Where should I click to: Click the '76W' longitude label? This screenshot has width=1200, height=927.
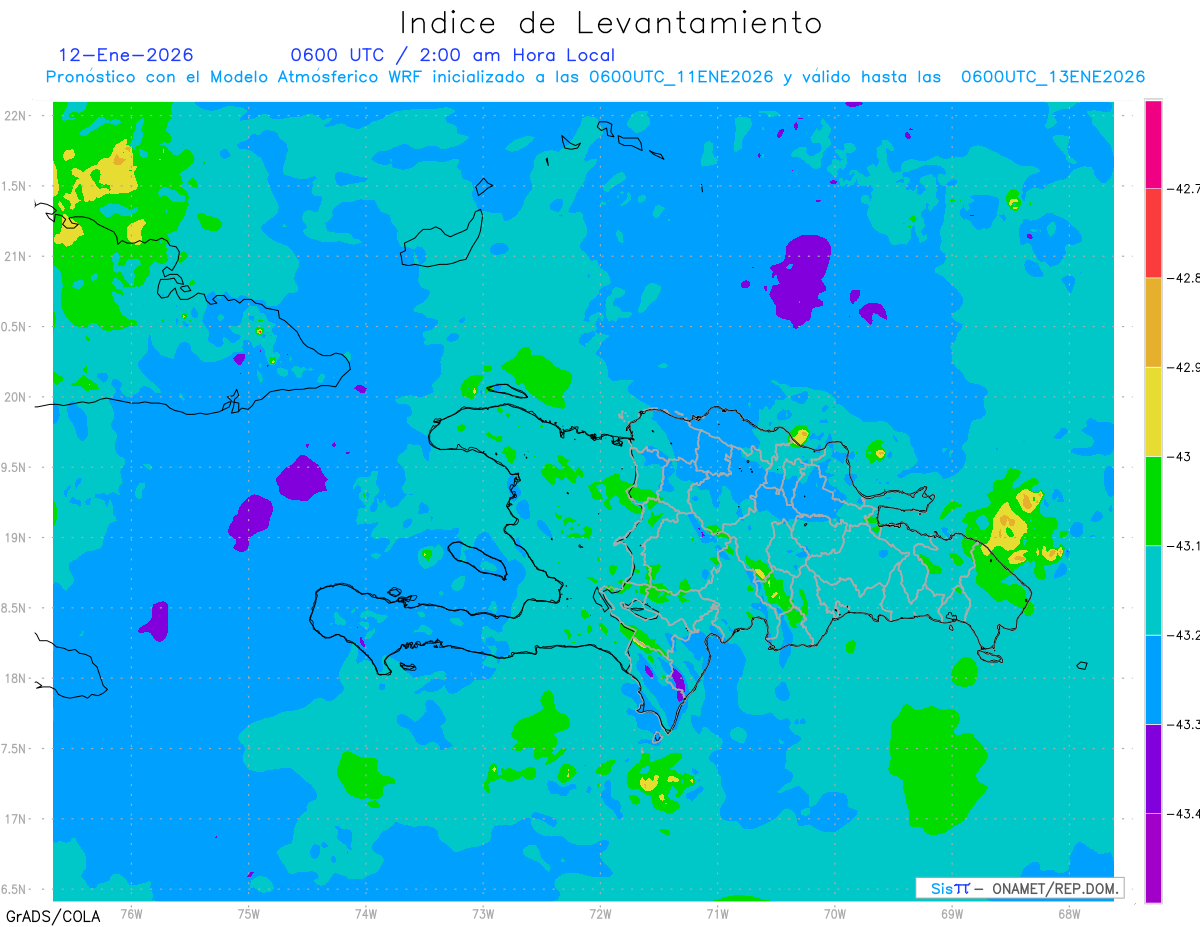pyautogui.click(x=131, y=914)
